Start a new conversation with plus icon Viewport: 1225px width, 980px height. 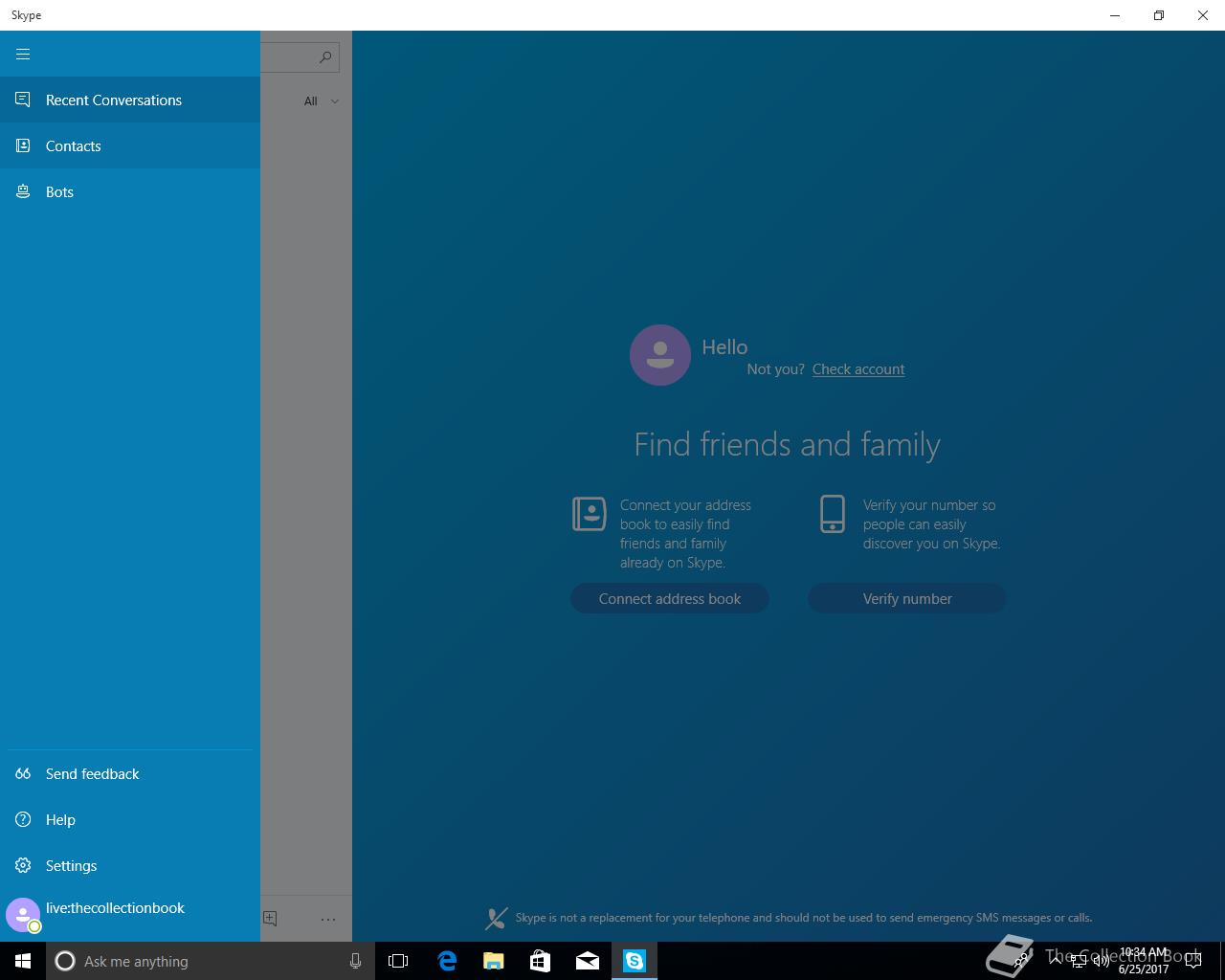(x=270, y=918)
